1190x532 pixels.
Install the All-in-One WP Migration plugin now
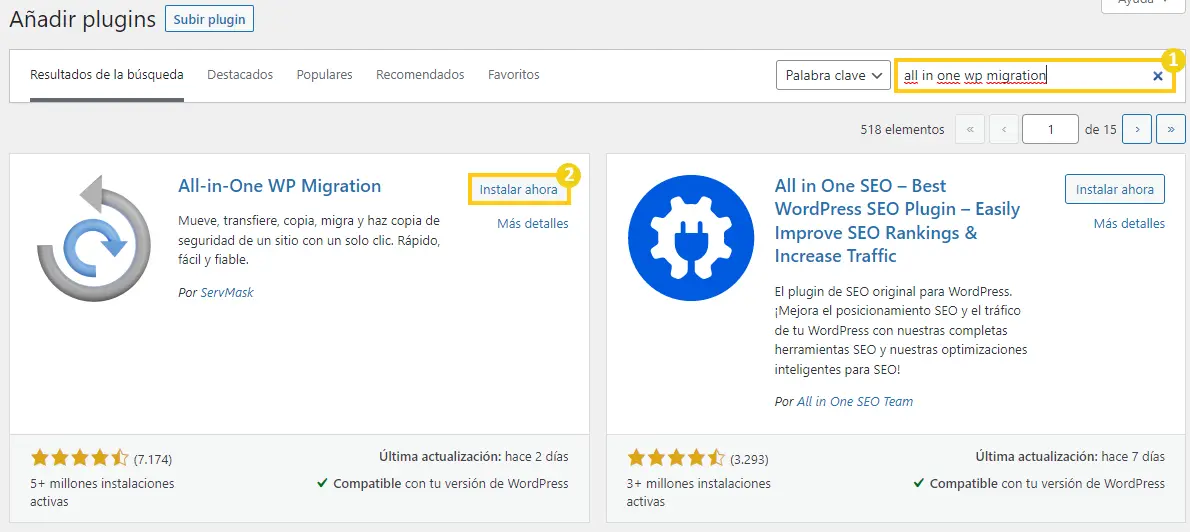pos(518,190)
